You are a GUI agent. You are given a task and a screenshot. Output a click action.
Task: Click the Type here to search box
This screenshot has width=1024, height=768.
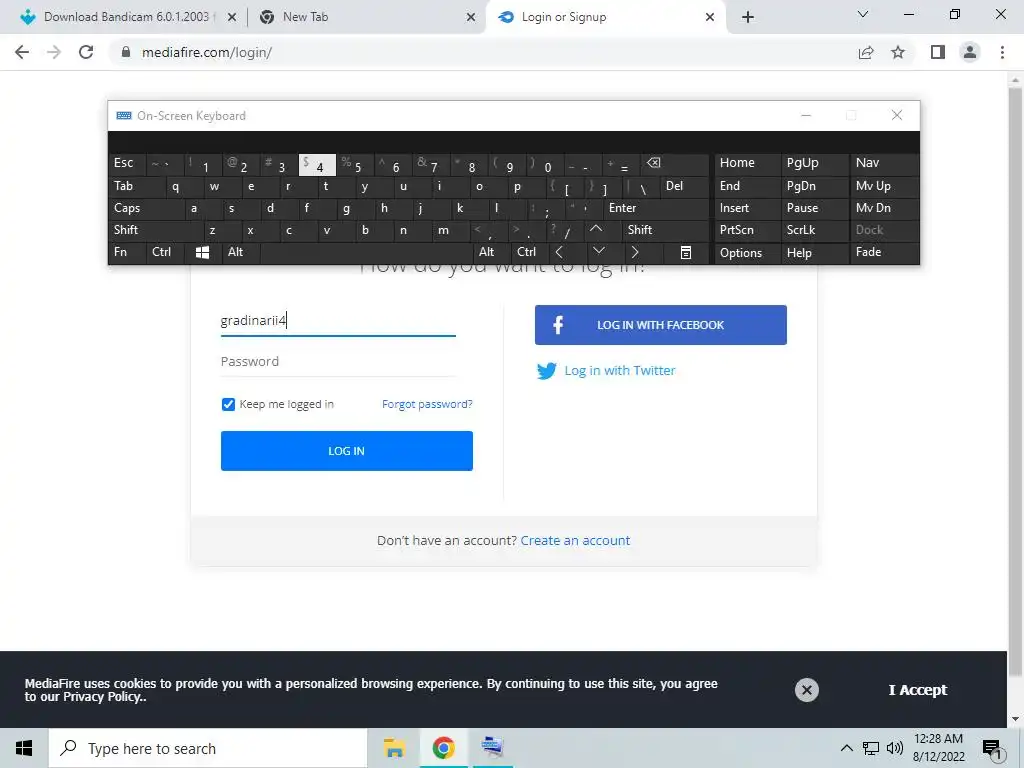208,748
